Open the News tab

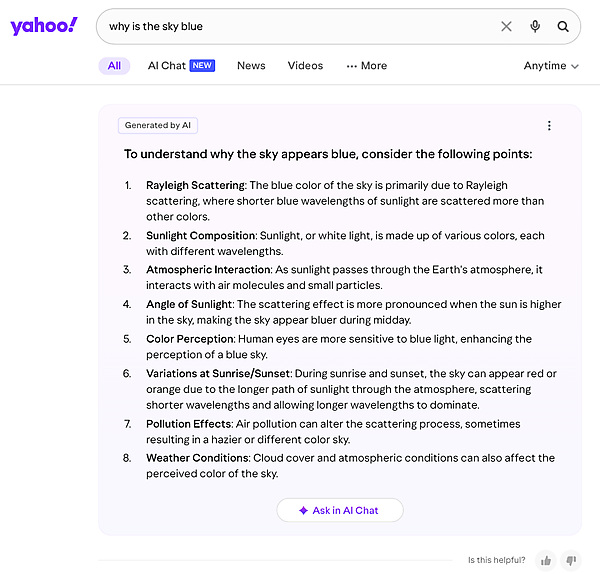click(x=251, y=66)
